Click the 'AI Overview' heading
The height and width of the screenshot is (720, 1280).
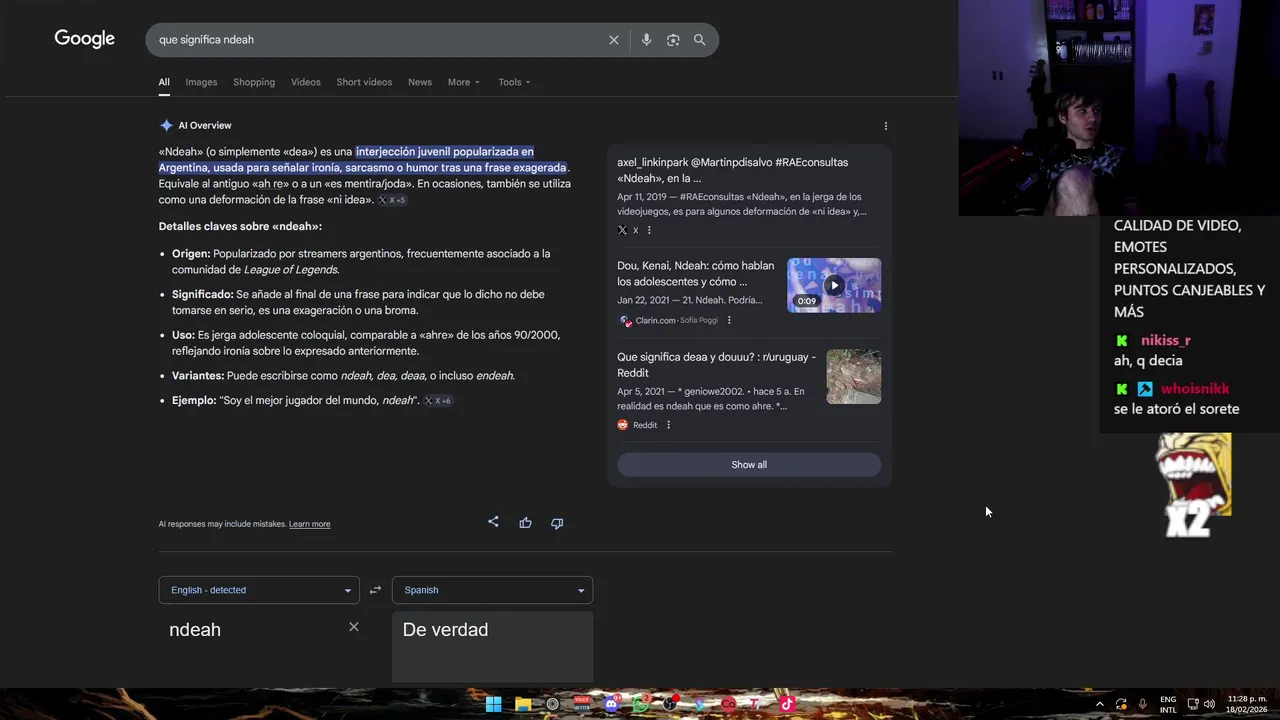point(205,126)
